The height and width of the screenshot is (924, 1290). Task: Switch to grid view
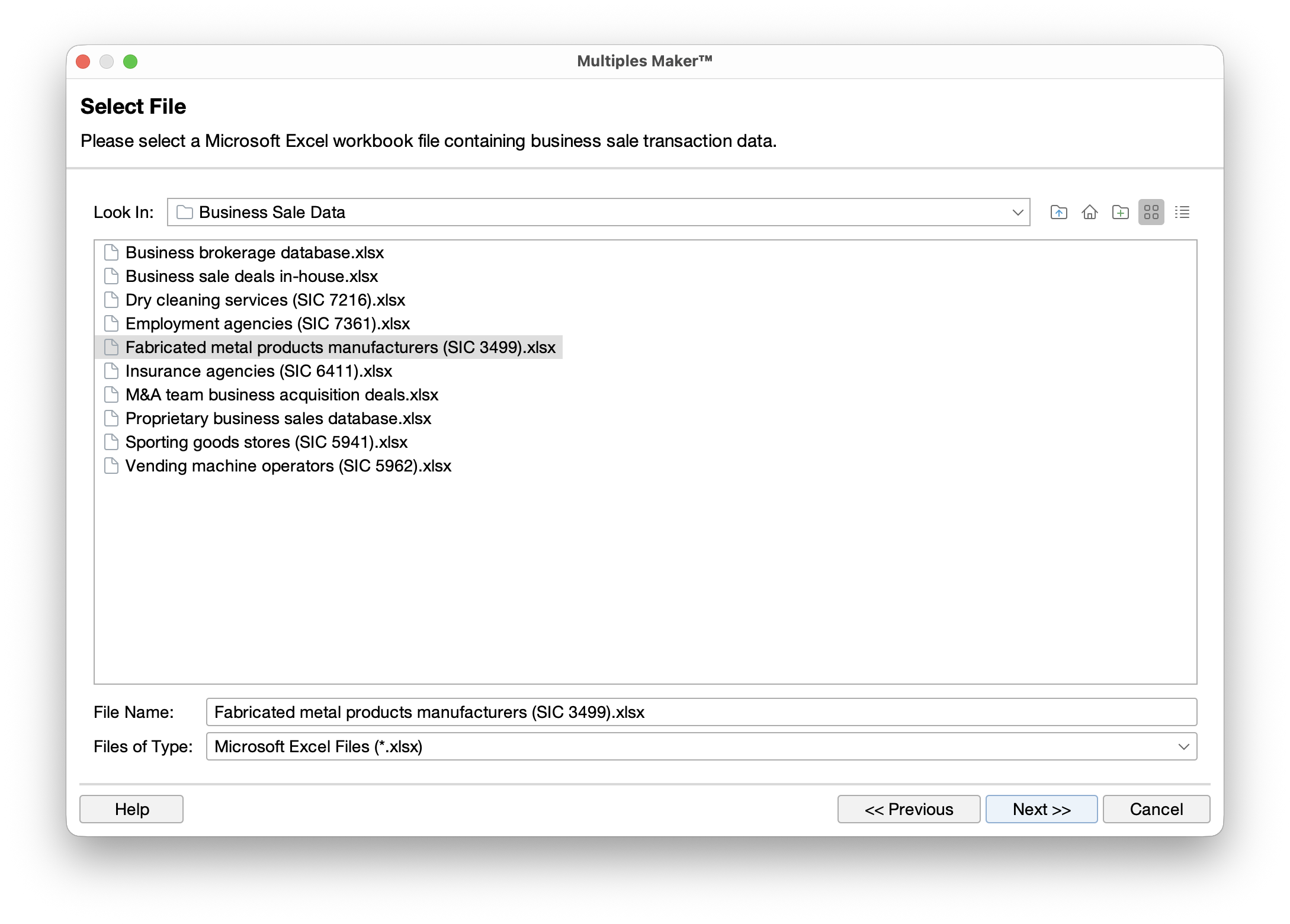(1151, 212)
